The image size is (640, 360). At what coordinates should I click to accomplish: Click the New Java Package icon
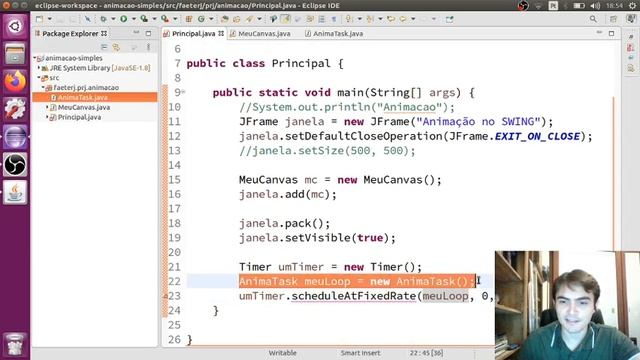pyautogui.click(x=189, y=19)
